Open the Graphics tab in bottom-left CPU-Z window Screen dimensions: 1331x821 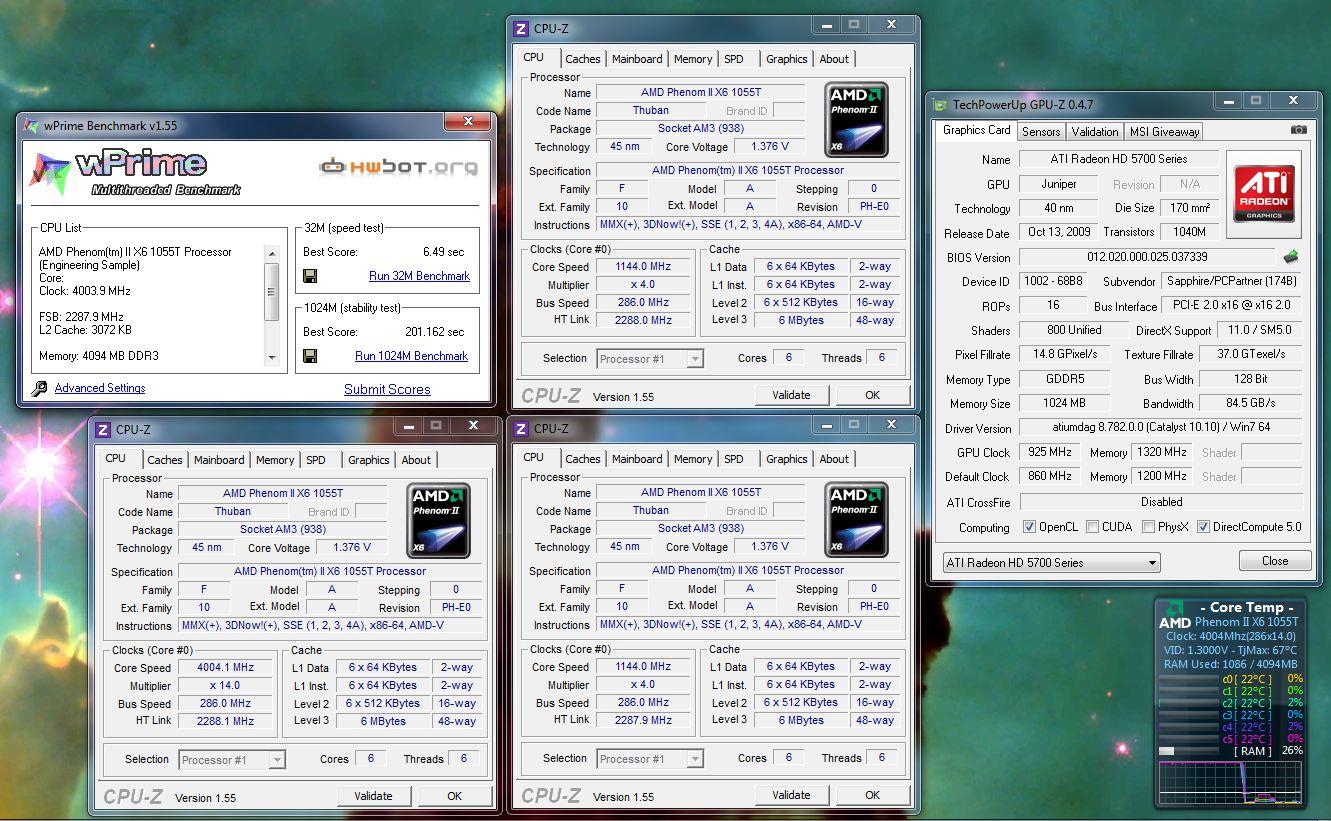click(369, 460)
